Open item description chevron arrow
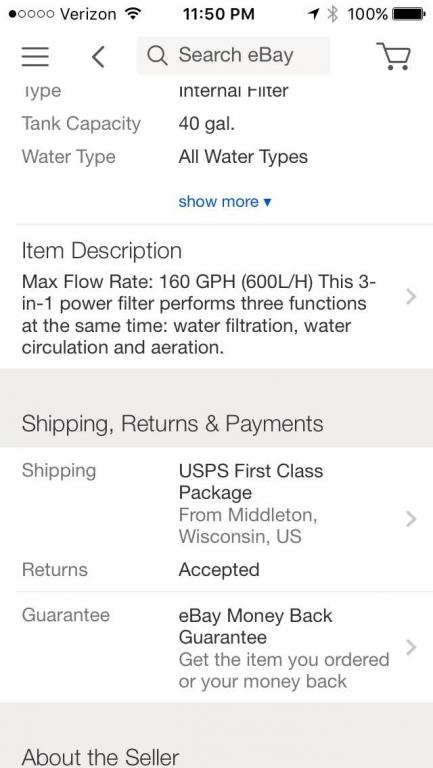This screenshot has height=768, width=433. click(411, 296)
